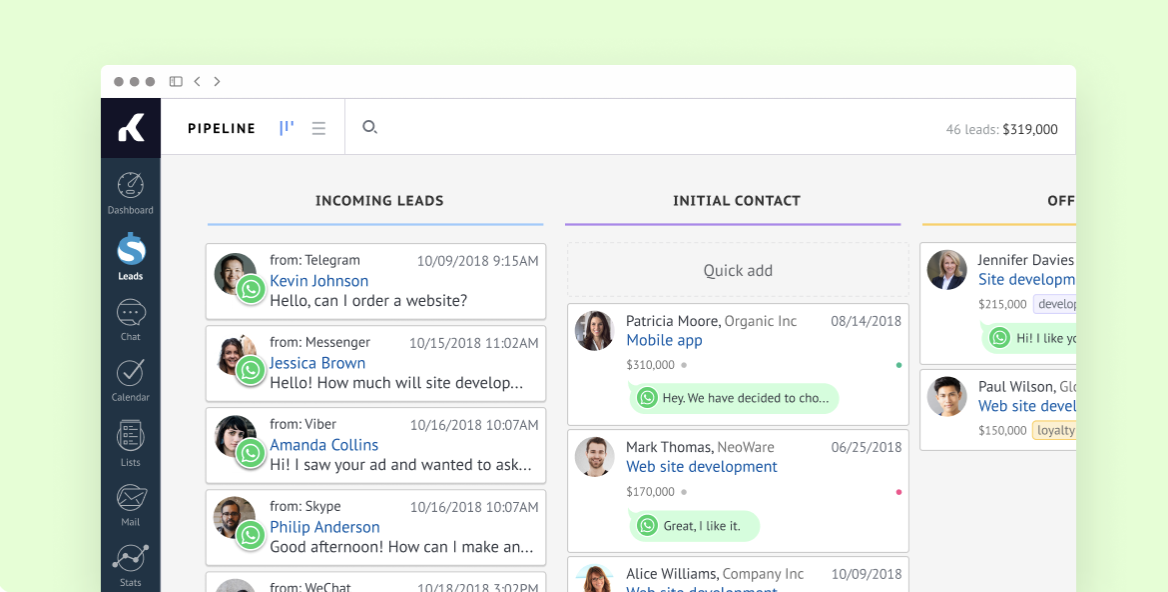Screen dimensions: 1168x592
Task: Click date '06/25/2018' on Mark Thomas card
Action: (866, 448)
